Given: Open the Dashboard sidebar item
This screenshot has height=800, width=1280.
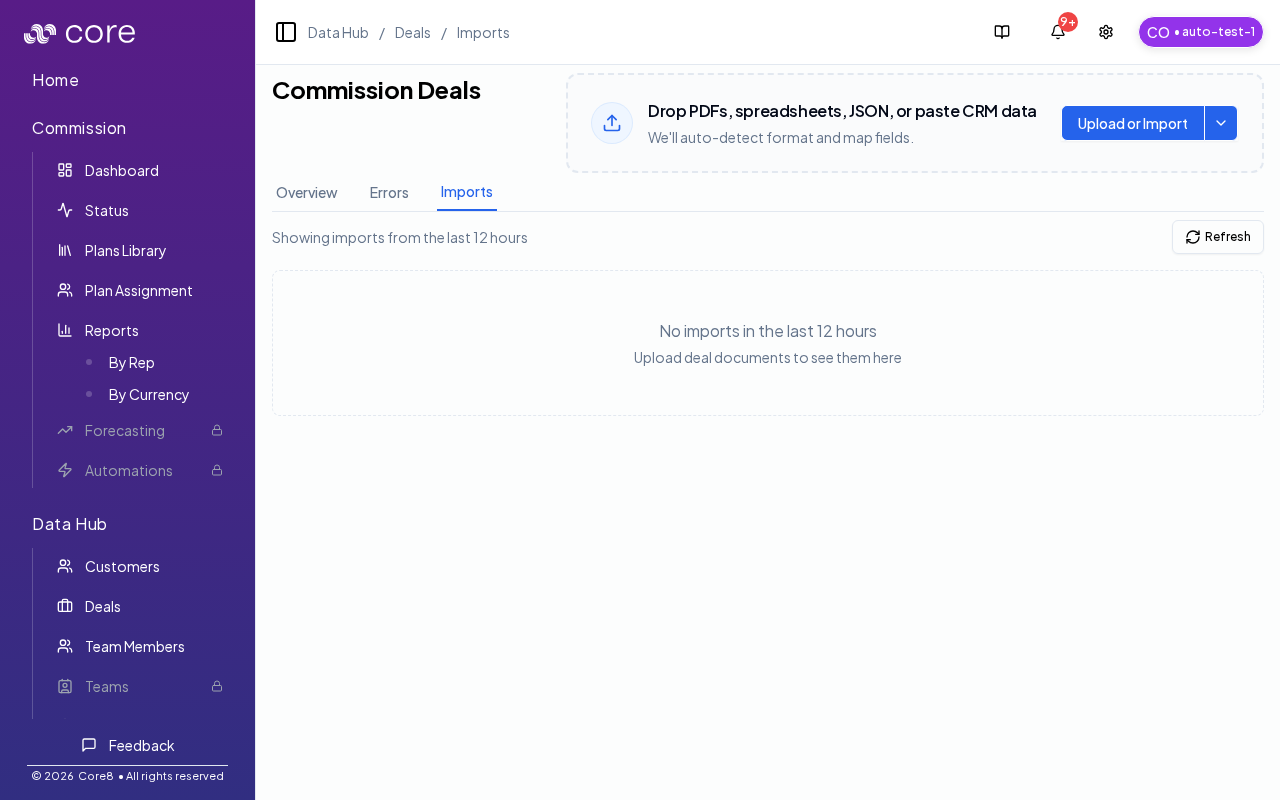Looking at the screenshot, I should point(121,170).
